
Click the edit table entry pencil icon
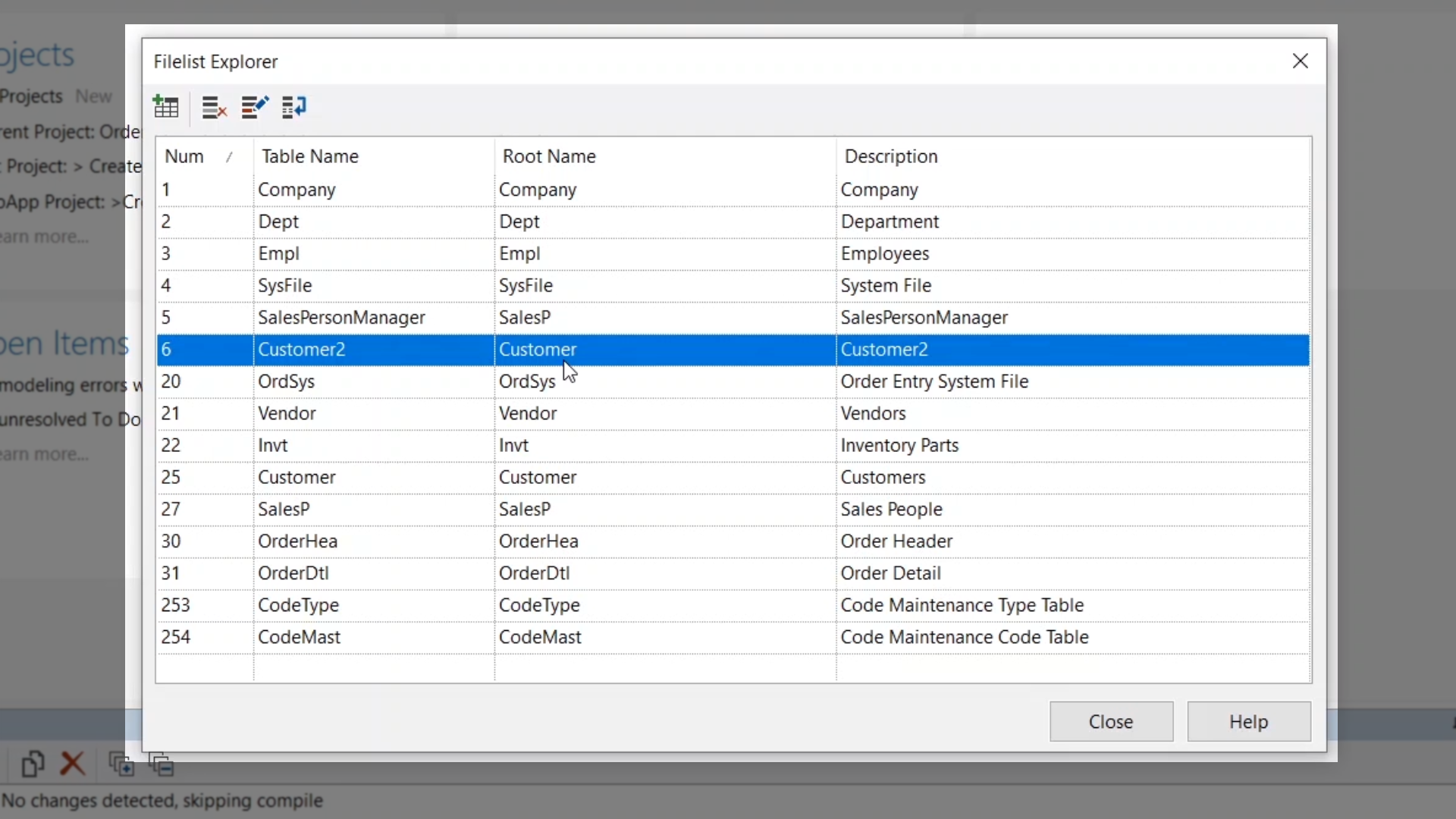[254, 107]
